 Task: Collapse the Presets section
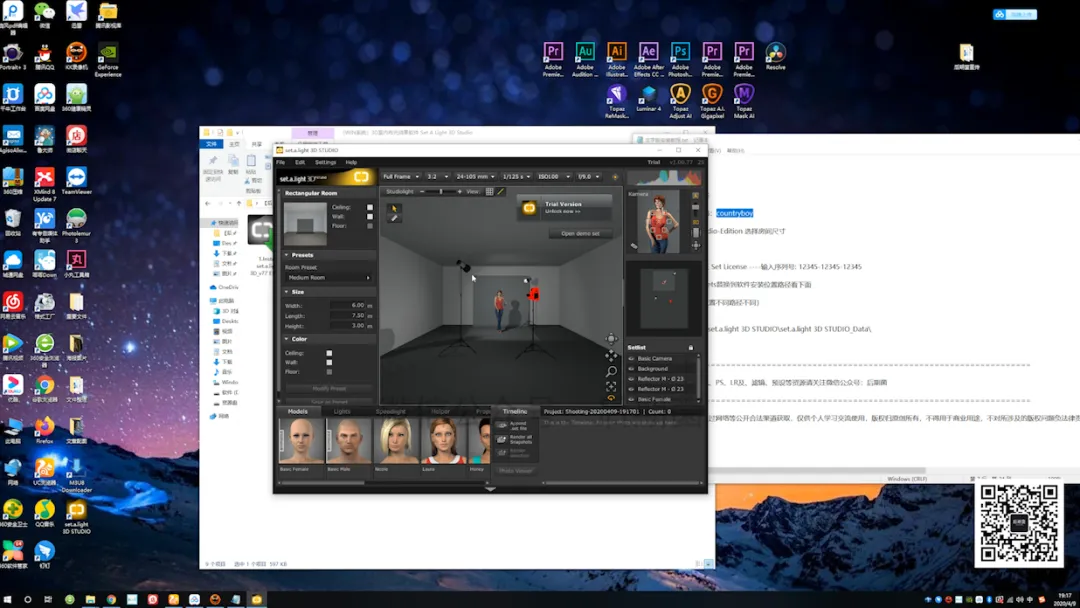(287, 255)
